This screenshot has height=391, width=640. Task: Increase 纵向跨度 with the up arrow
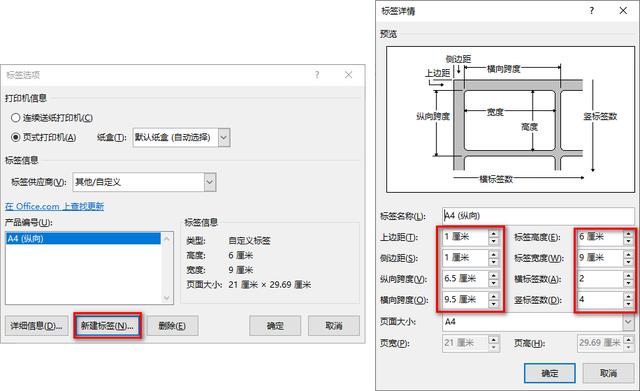click(x=494, y=275)
